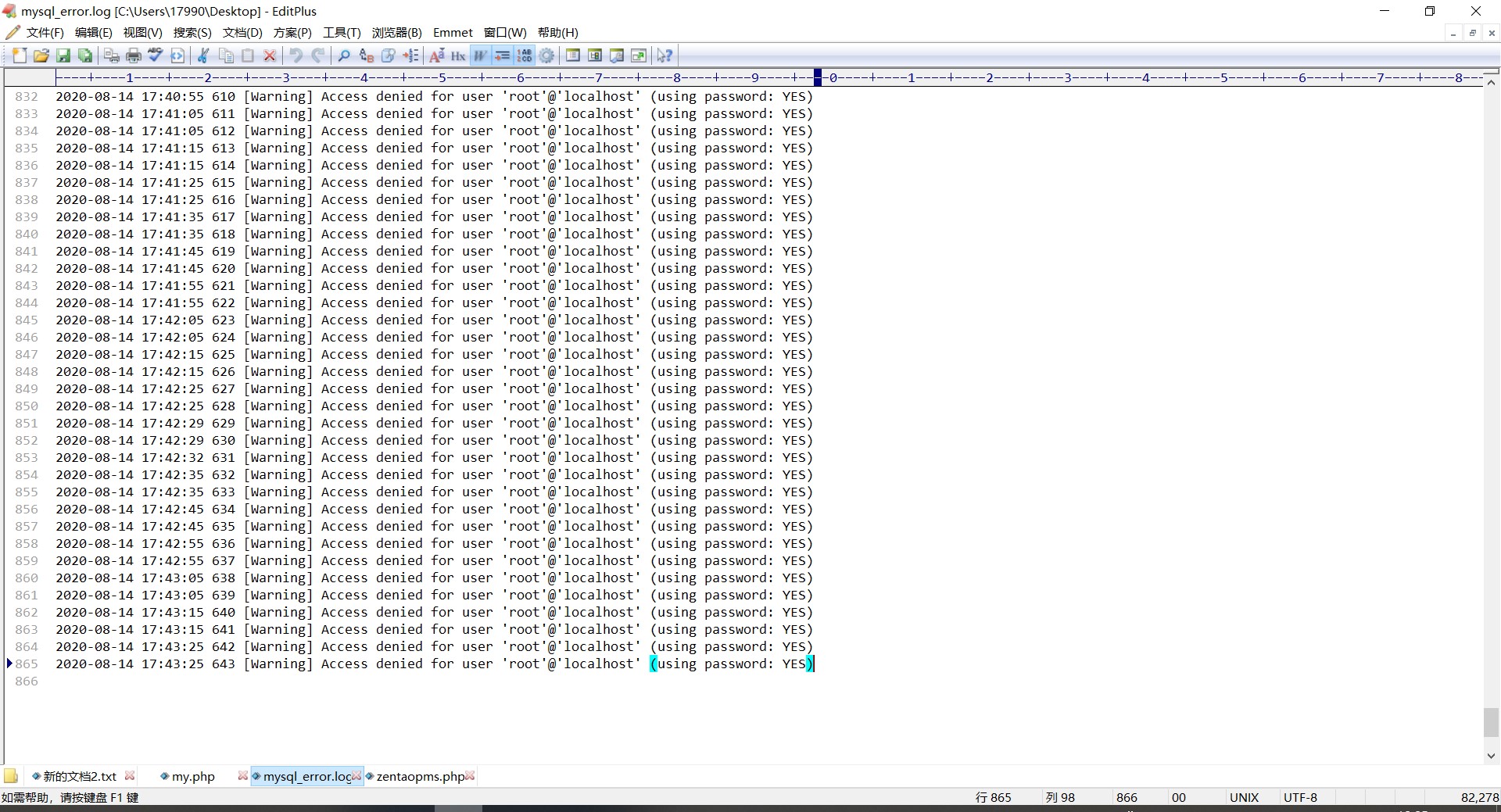Click the 行 865 line indicator in status bar
This screenshot has height=812, width=1501.
(x=993, y=797)
